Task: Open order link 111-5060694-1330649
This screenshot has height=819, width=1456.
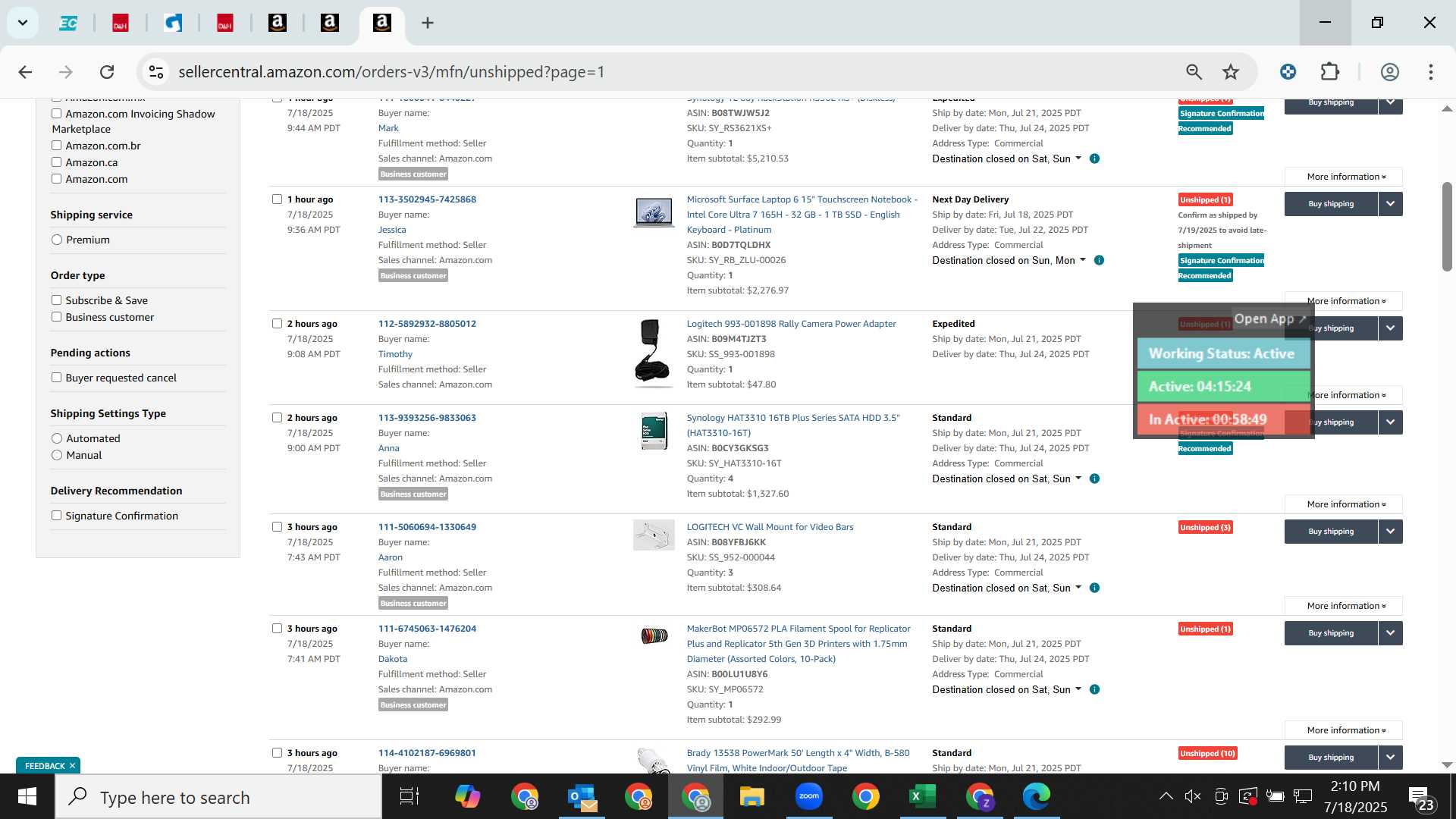Action: tap(427, 527)
